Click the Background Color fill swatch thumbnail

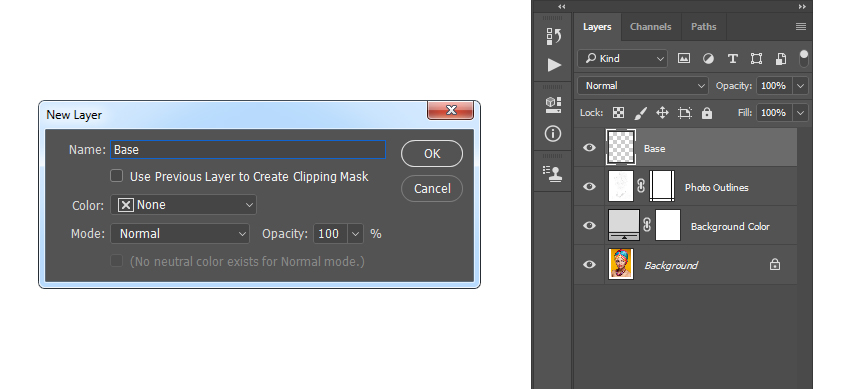[624, 225]
